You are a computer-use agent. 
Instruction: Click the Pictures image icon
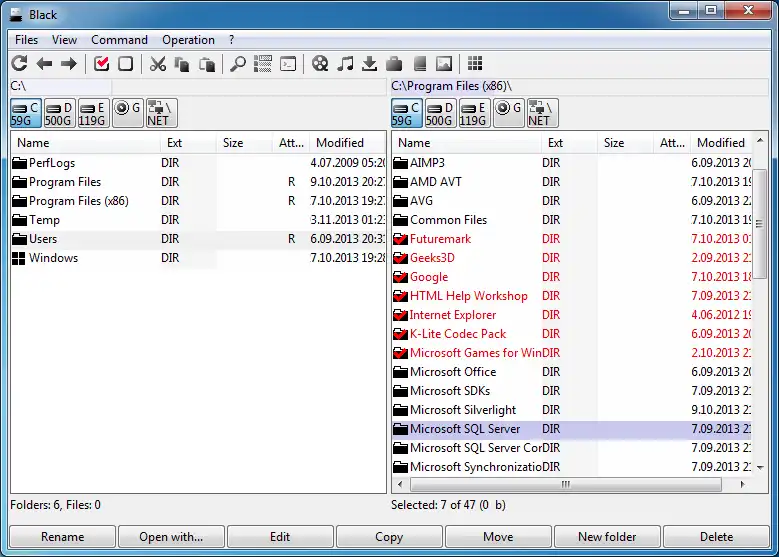[444, 64]
